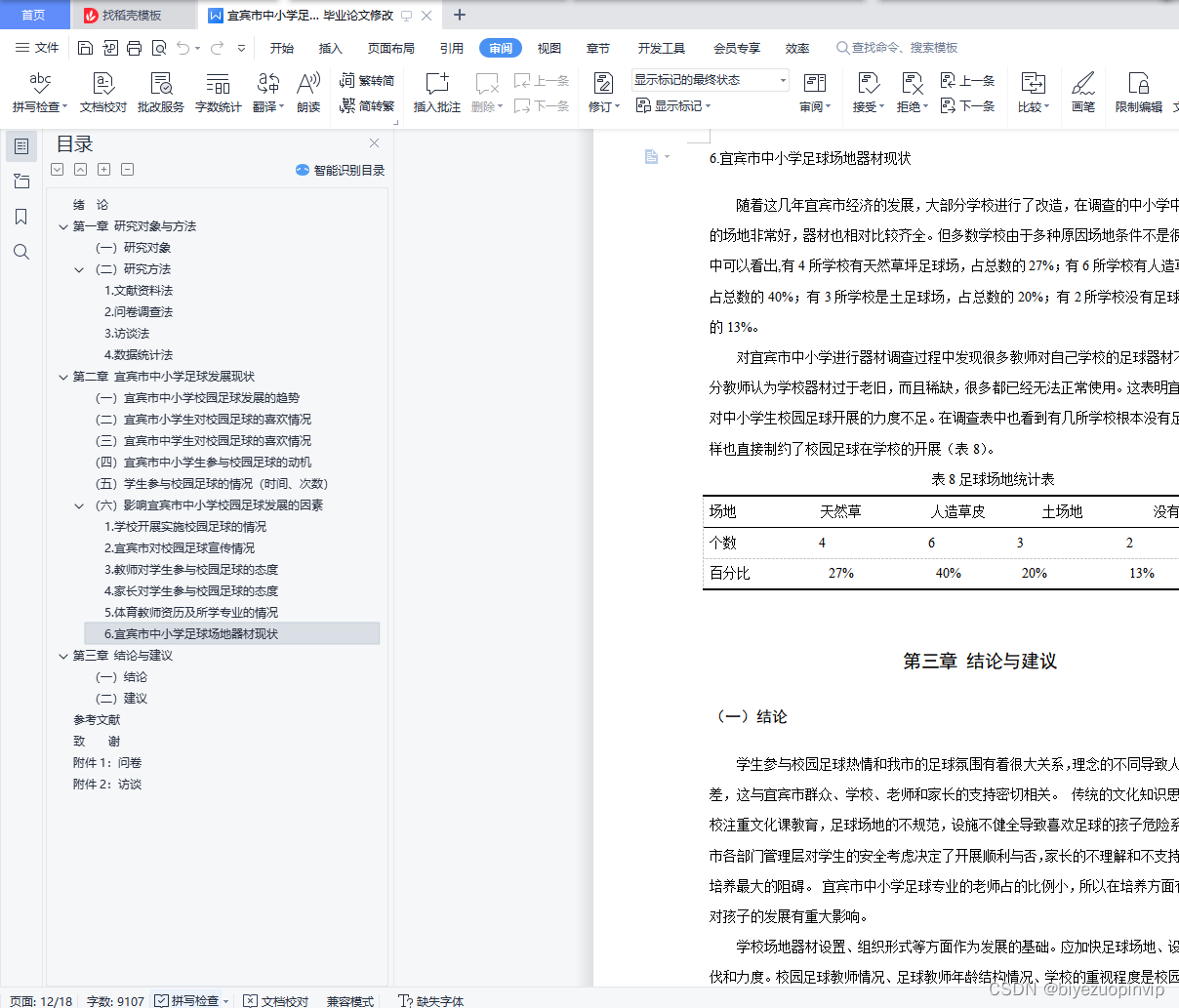Click 兼容模式 in the status bar

coord(350,1000)
